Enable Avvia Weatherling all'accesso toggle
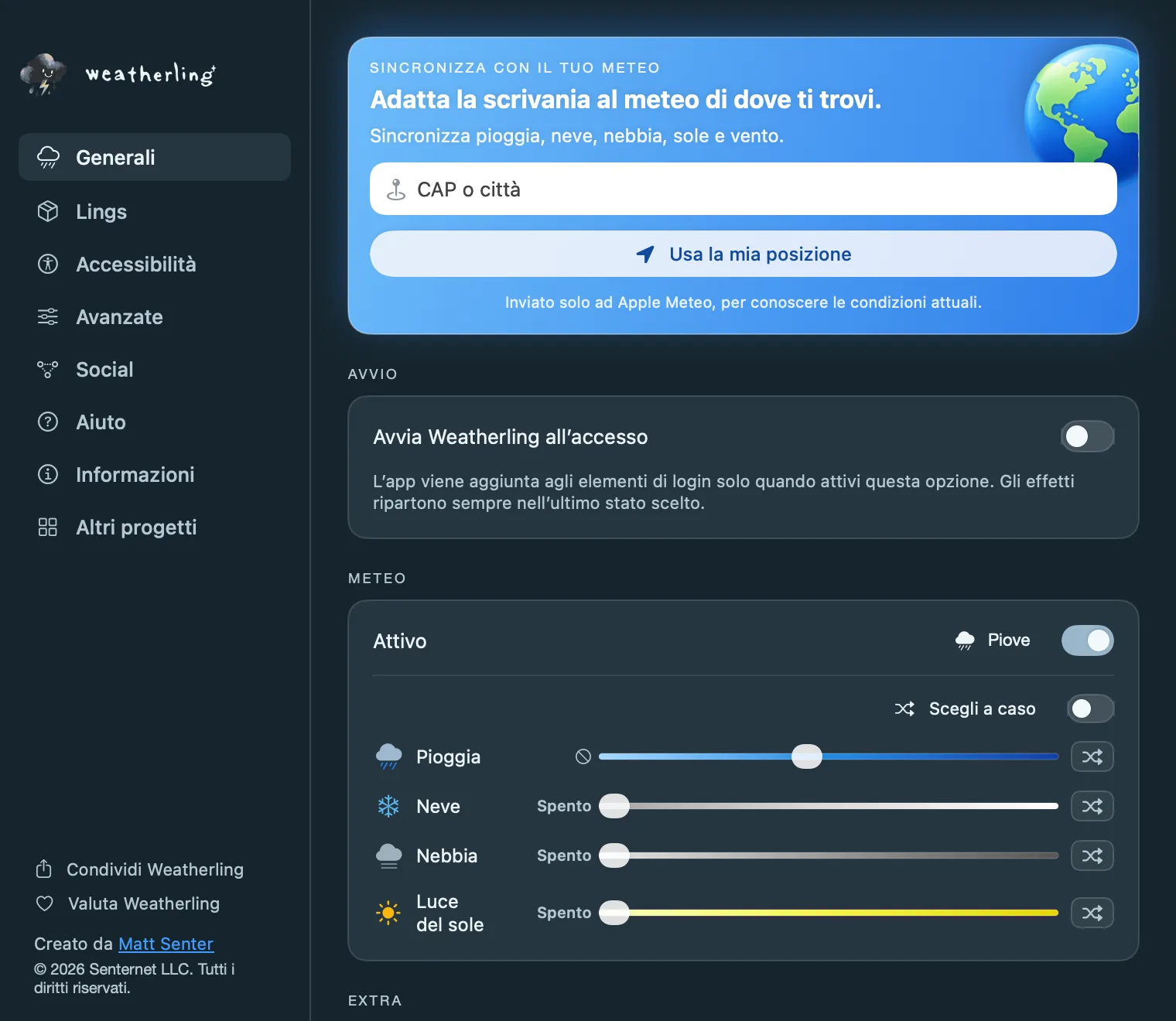 (1087, 436)
